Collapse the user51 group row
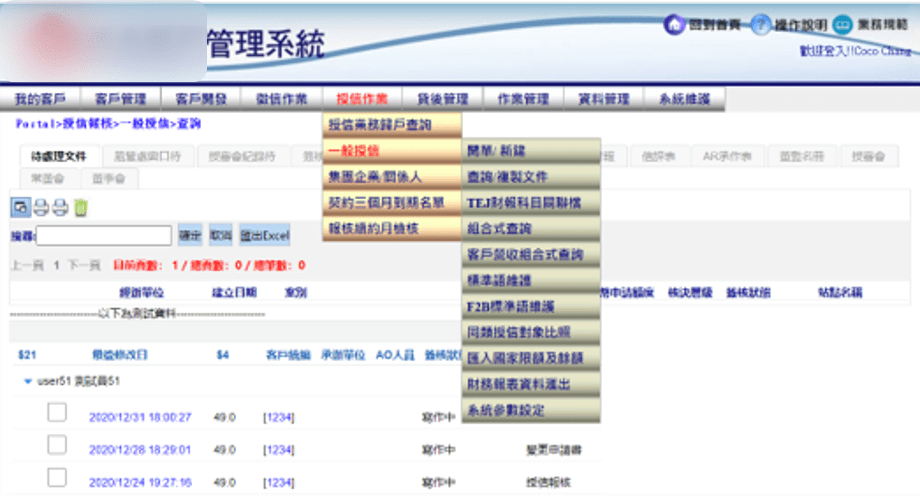Viewport: 920px width, 496px height. pyautogui.click(x=27, y=382)
